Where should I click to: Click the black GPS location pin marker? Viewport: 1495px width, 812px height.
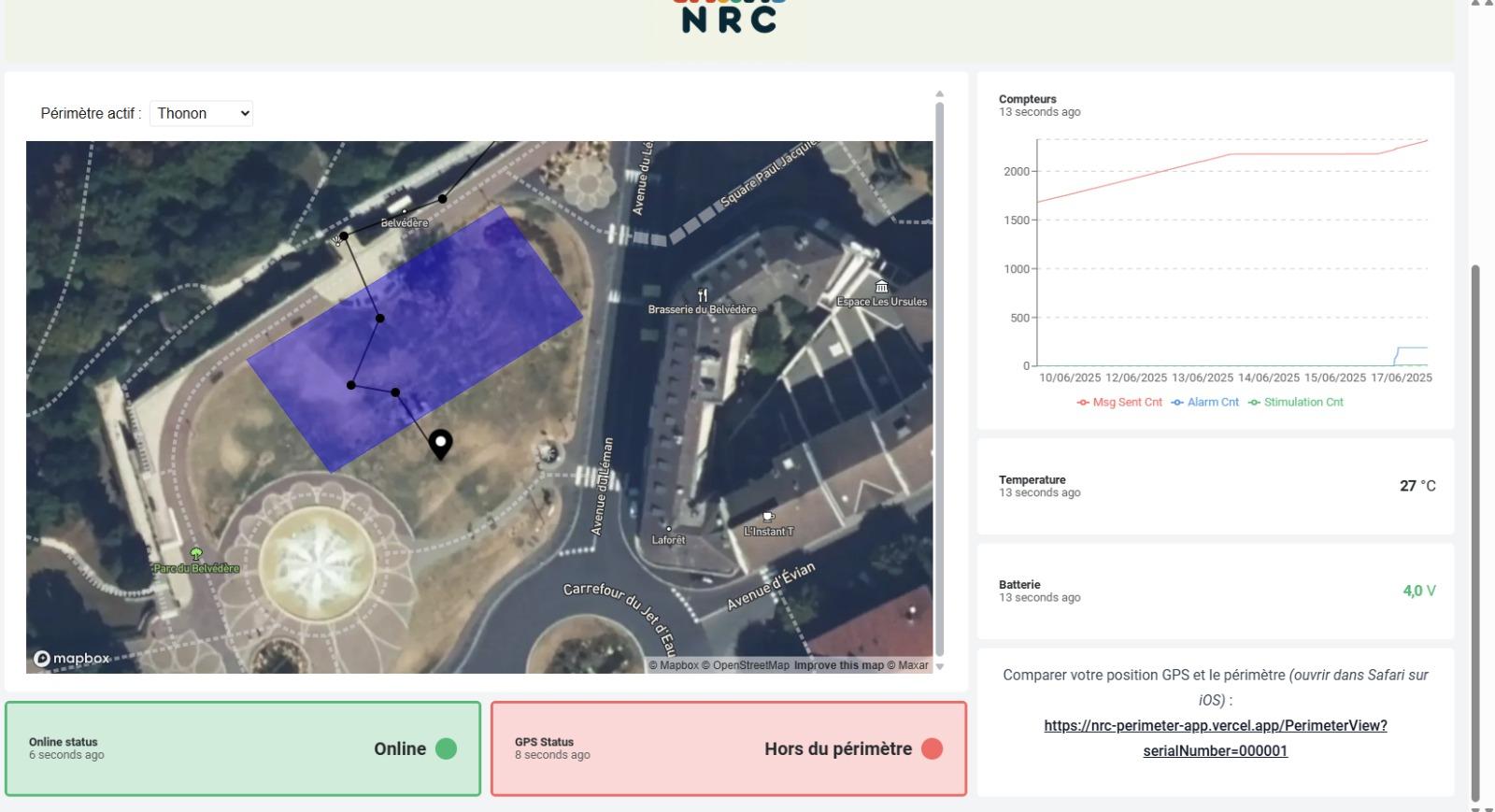[440, 444]
